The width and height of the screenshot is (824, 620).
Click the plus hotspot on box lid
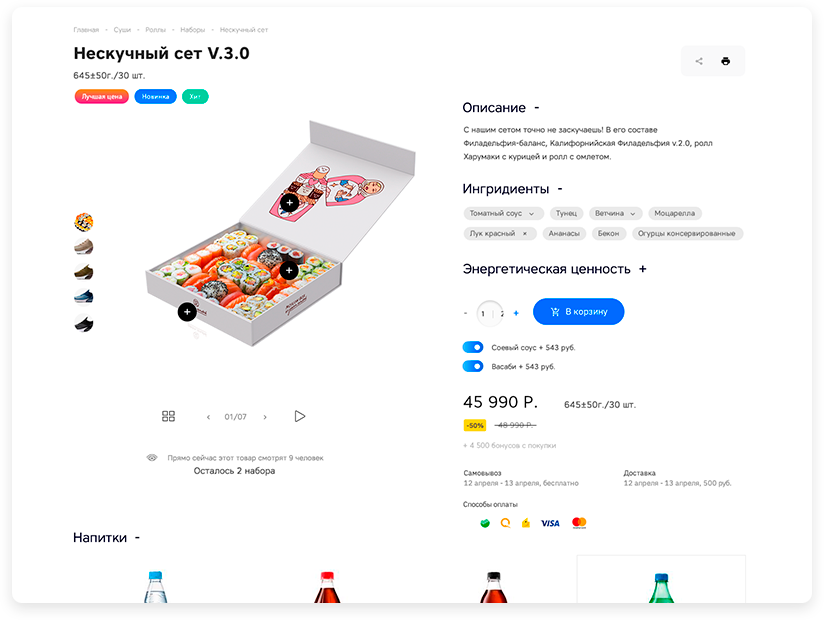(290, 203)
